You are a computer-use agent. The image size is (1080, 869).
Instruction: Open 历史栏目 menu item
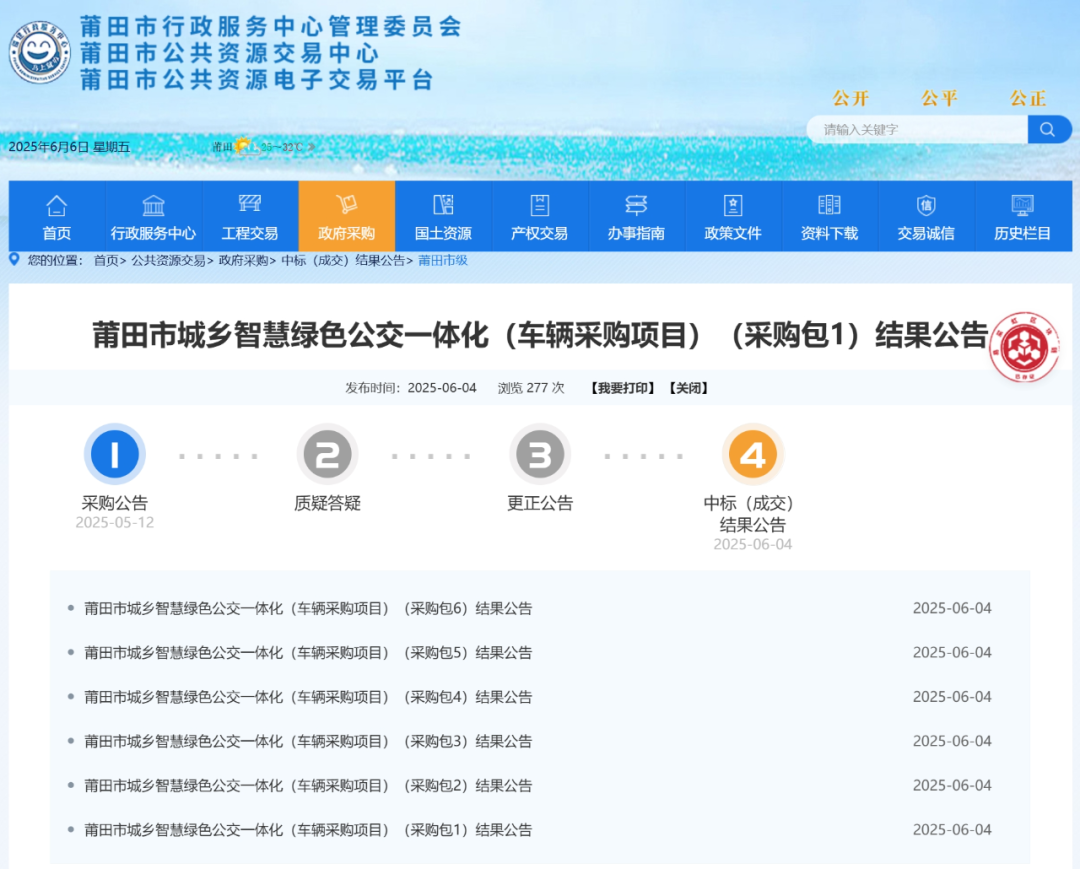[x=1022, y=216]
